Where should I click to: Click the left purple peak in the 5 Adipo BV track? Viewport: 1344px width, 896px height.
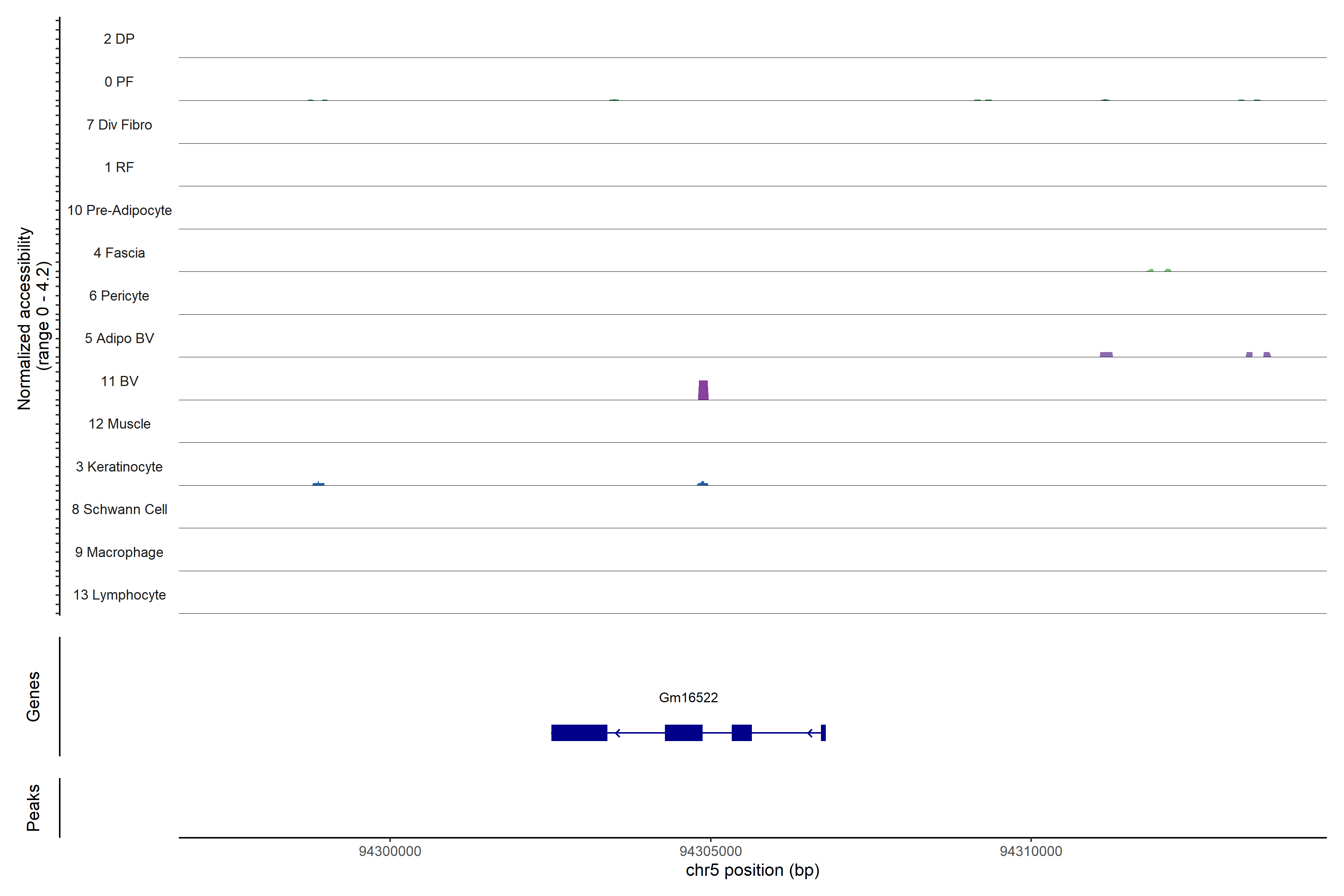pyautogui.click(x=1106, y=355)
